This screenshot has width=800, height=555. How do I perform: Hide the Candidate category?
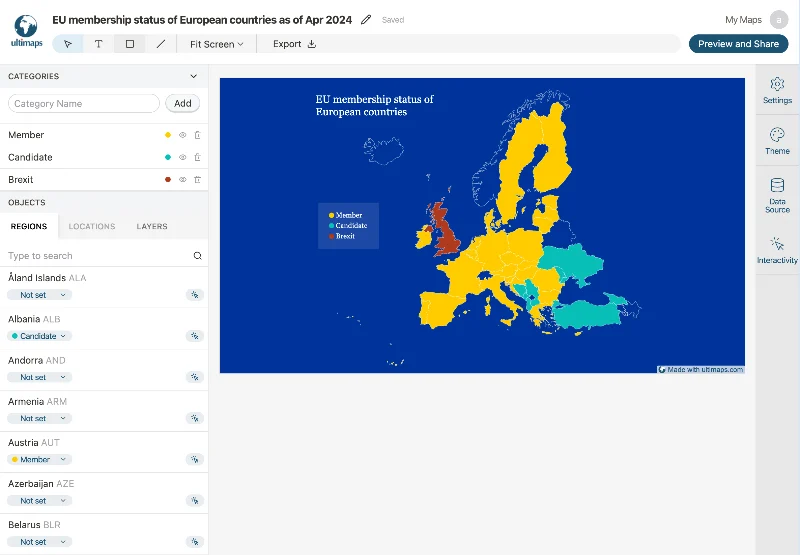[x=182, y=157]
